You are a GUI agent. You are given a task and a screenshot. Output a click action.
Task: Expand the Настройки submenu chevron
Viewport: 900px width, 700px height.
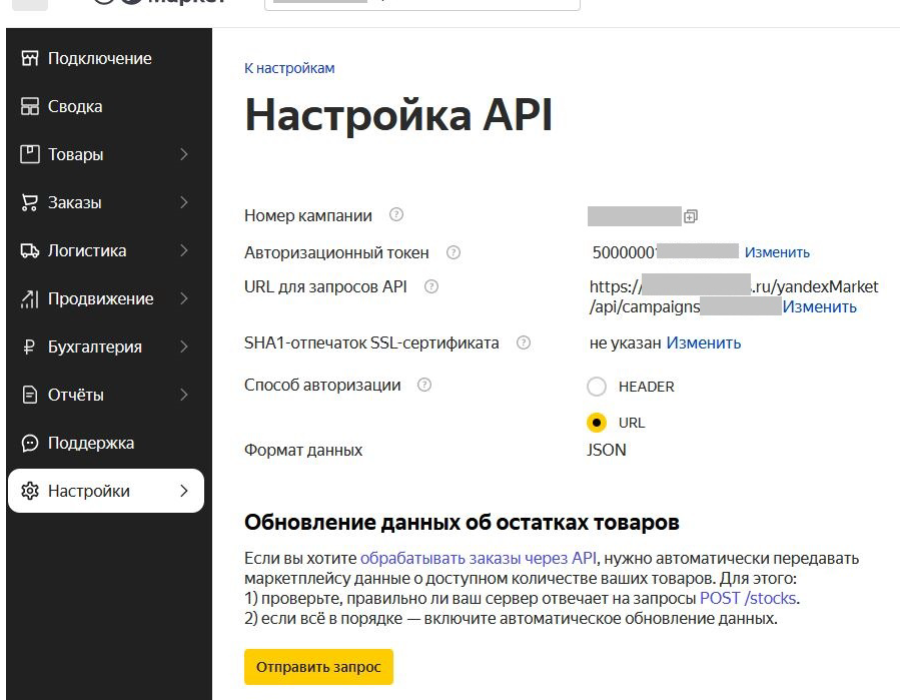click(x=184, y=491)
